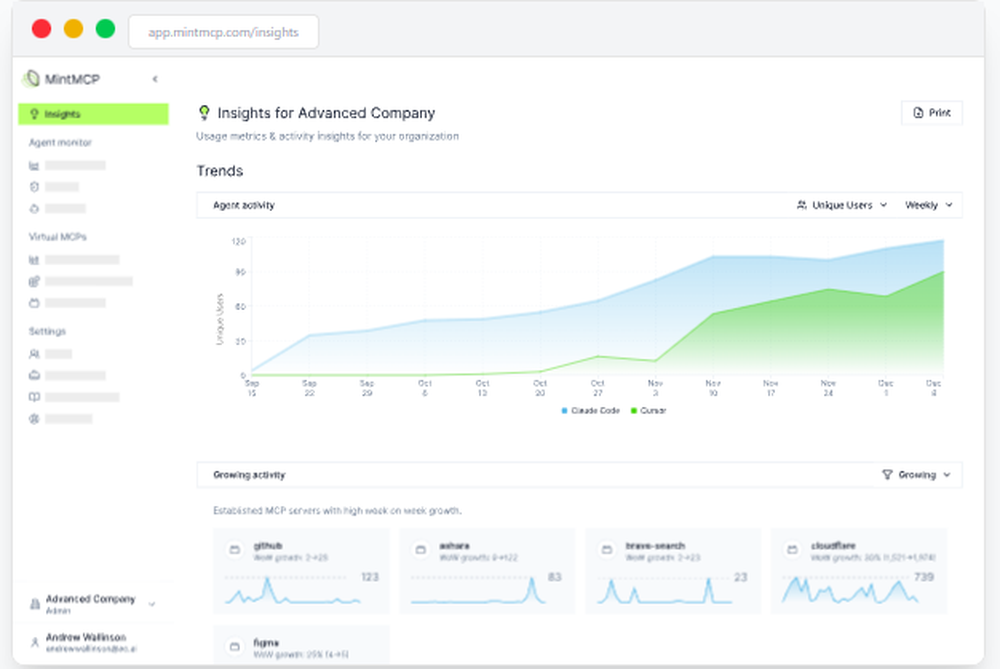Viewport: 1000px width, 669px height.
Task: Click the shield icon under Agent monitor
Action: click(x=36, y=187)
